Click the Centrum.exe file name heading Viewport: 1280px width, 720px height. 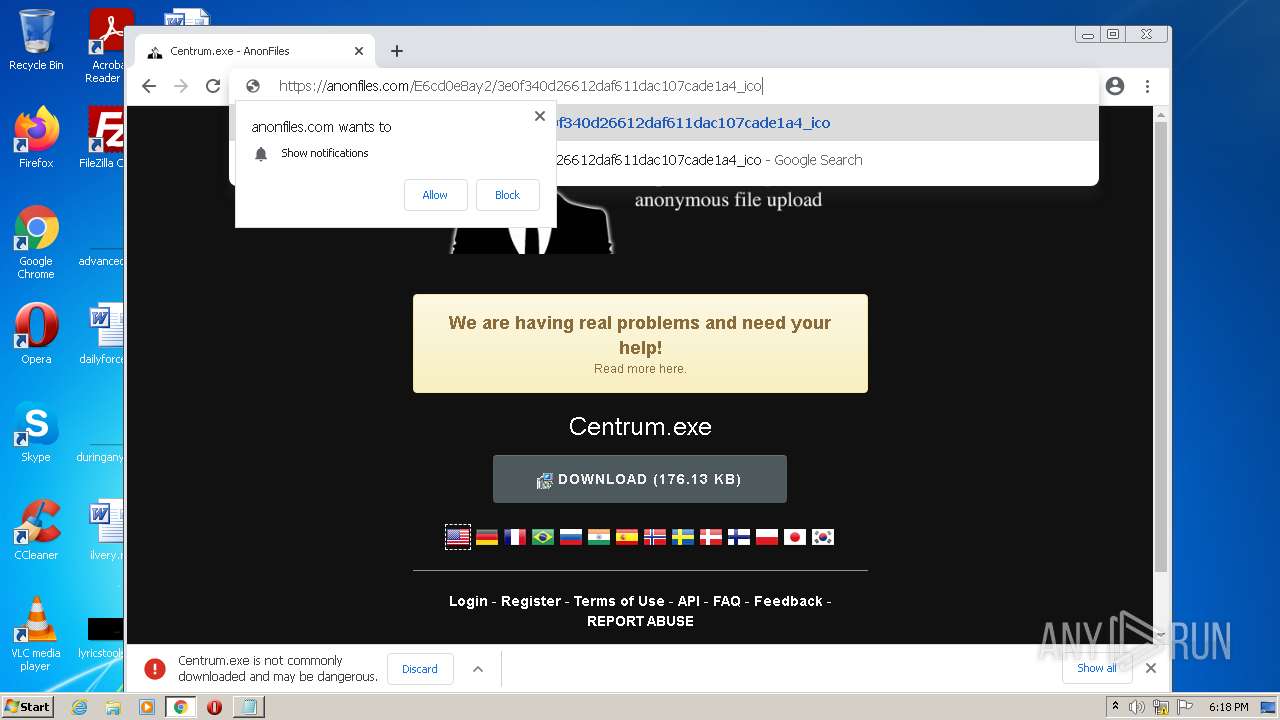point(640,426)
